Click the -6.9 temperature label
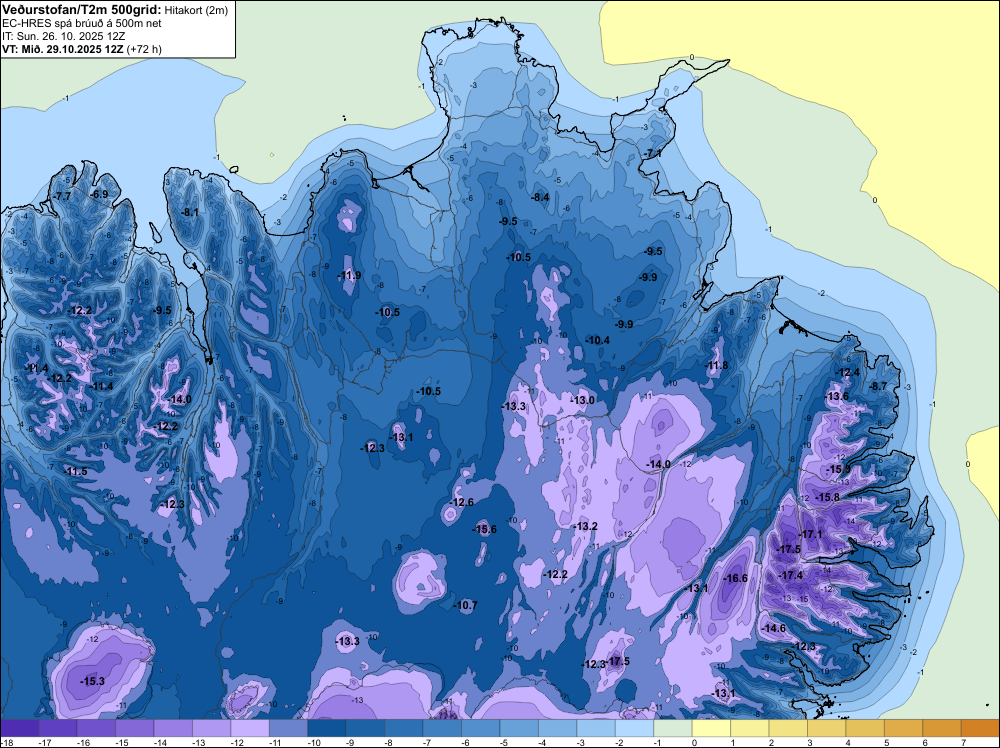 tap(99, 194)
